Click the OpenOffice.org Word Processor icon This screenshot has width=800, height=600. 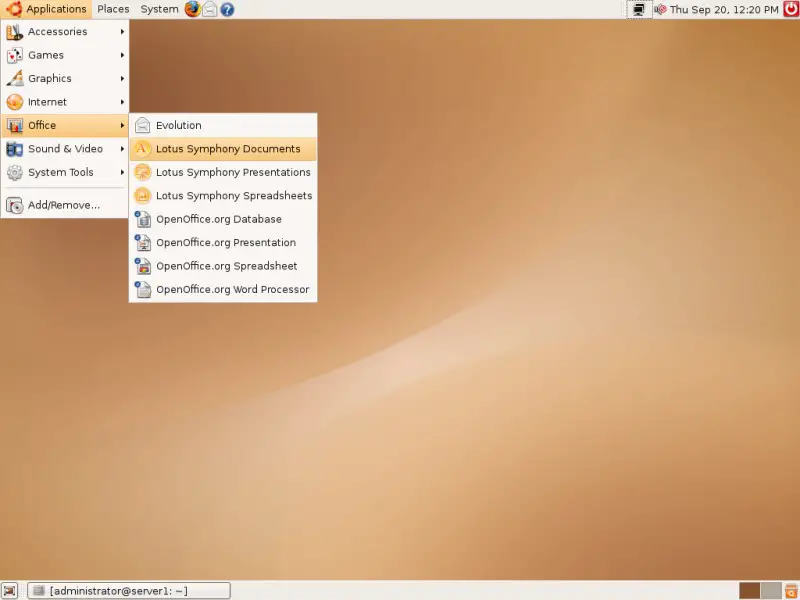(143, 290)
